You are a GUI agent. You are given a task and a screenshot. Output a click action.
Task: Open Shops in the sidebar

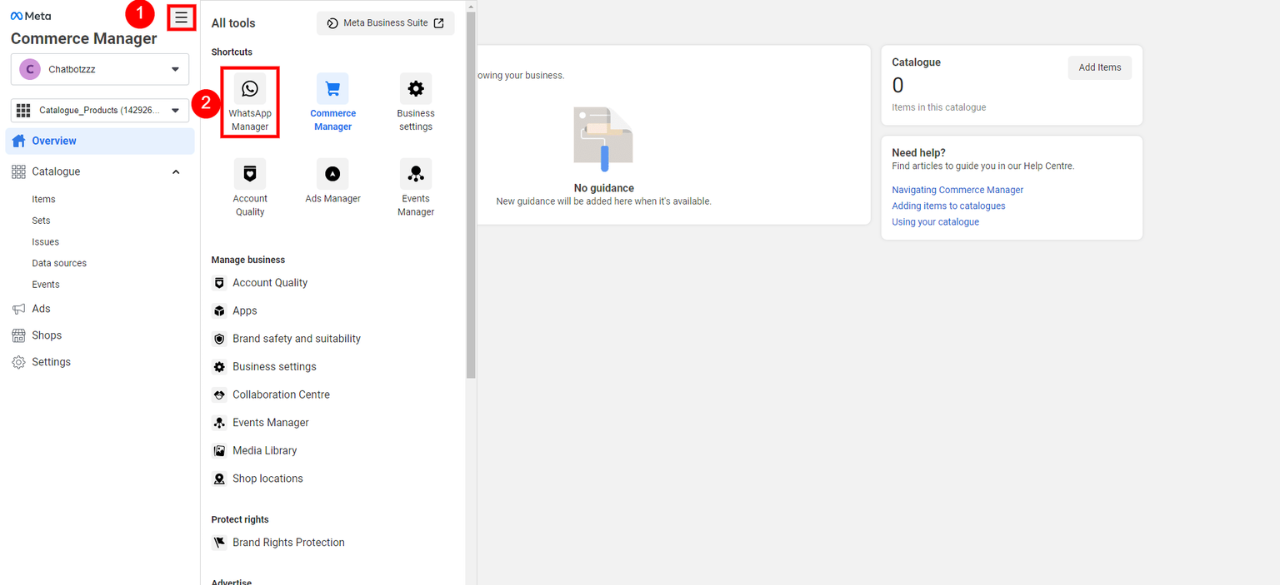pos(47,336)
